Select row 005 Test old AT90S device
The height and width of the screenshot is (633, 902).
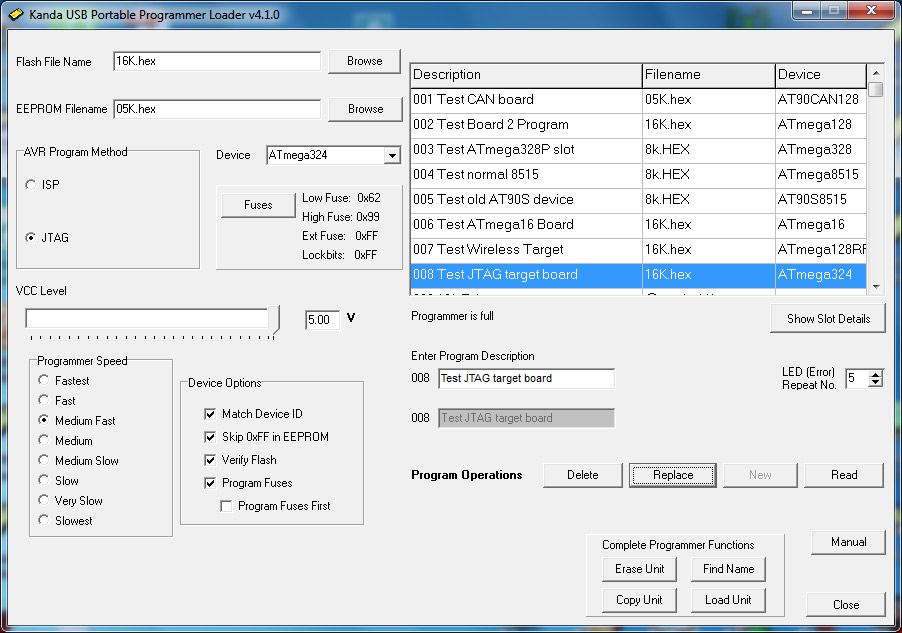tap(639, 200)
